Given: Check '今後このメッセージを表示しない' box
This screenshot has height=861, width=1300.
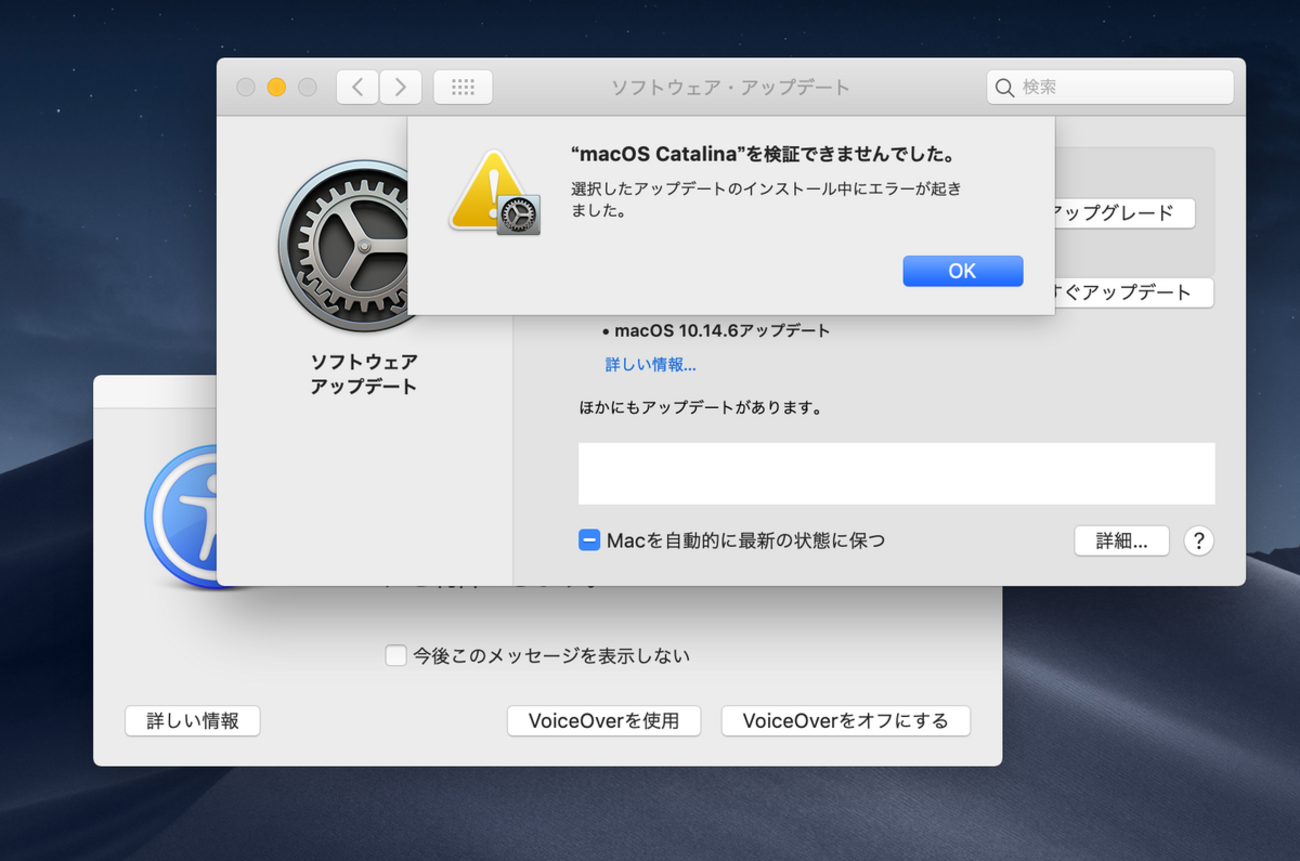Looking at the screenshot, I should tap(396, 656).
